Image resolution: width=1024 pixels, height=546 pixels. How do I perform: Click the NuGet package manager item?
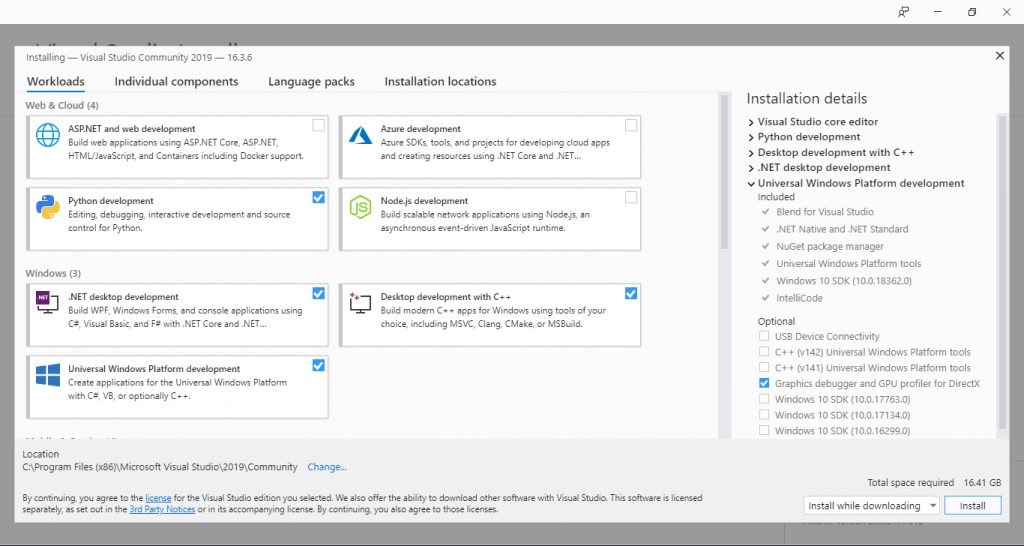pos(829,246)
